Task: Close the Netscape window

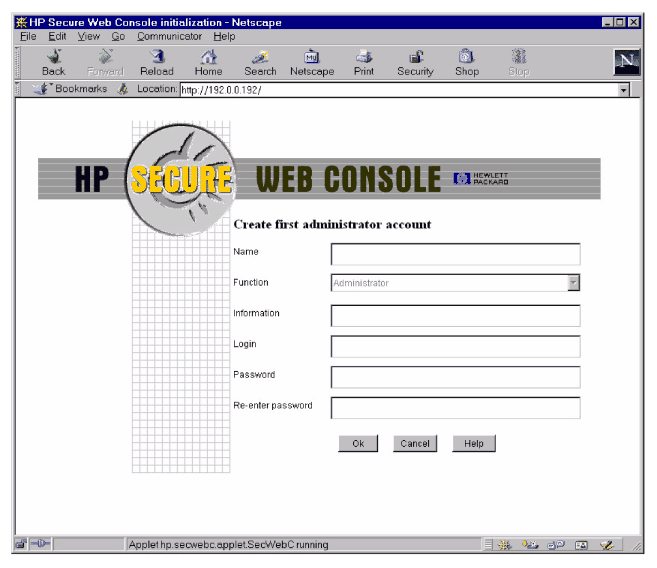Action: click(x=634, y=22)
